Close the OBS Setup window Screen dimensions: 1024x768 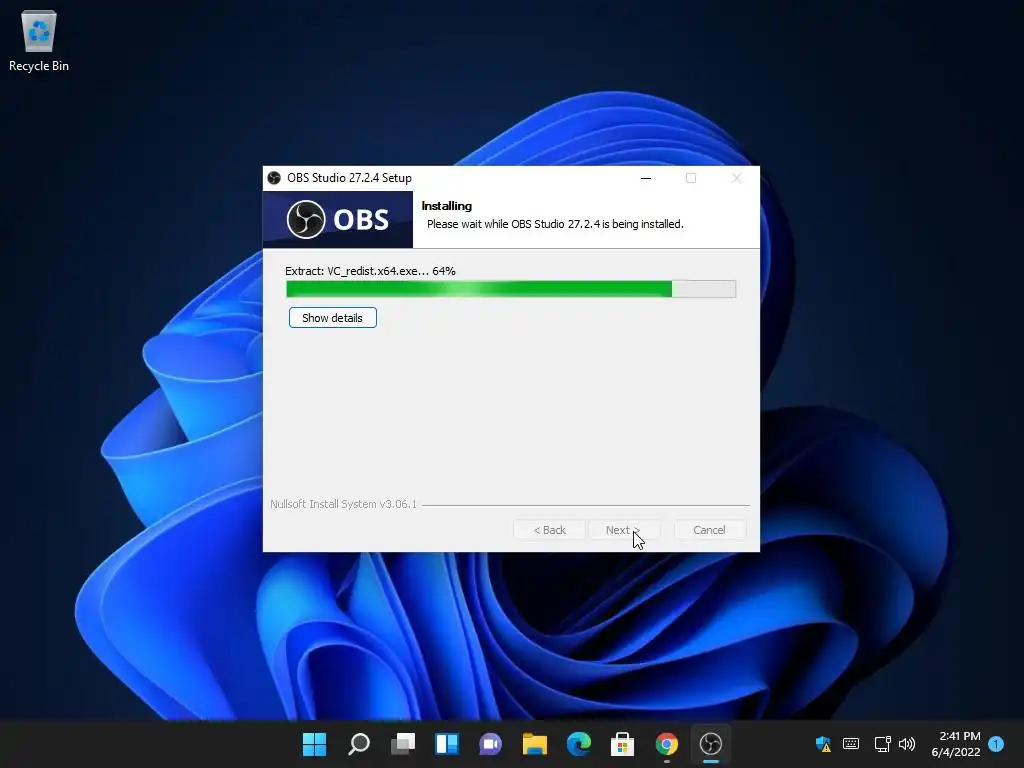(x=737, y=178)
